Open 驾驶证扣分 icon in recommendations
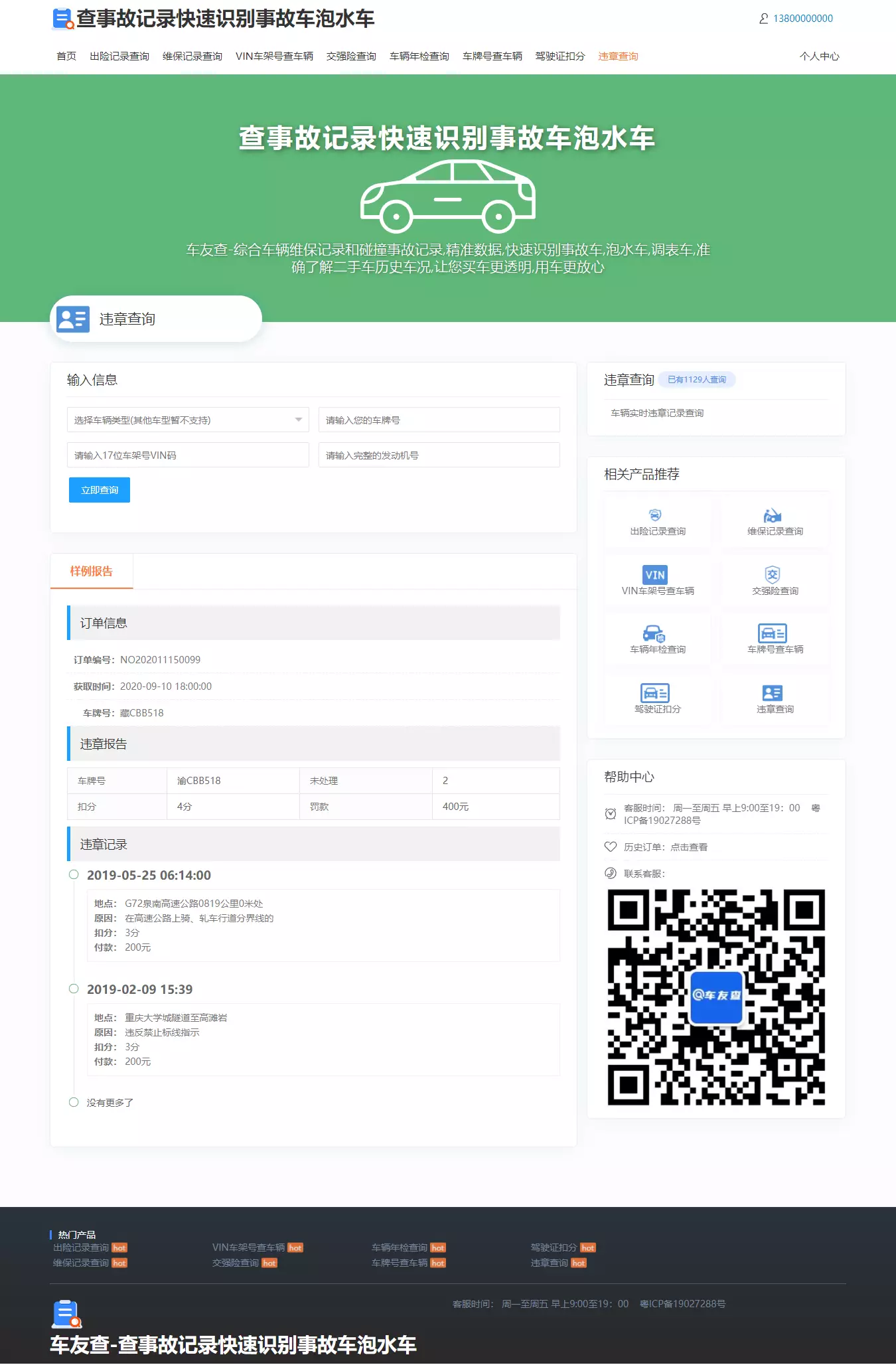 coord(655,692)
